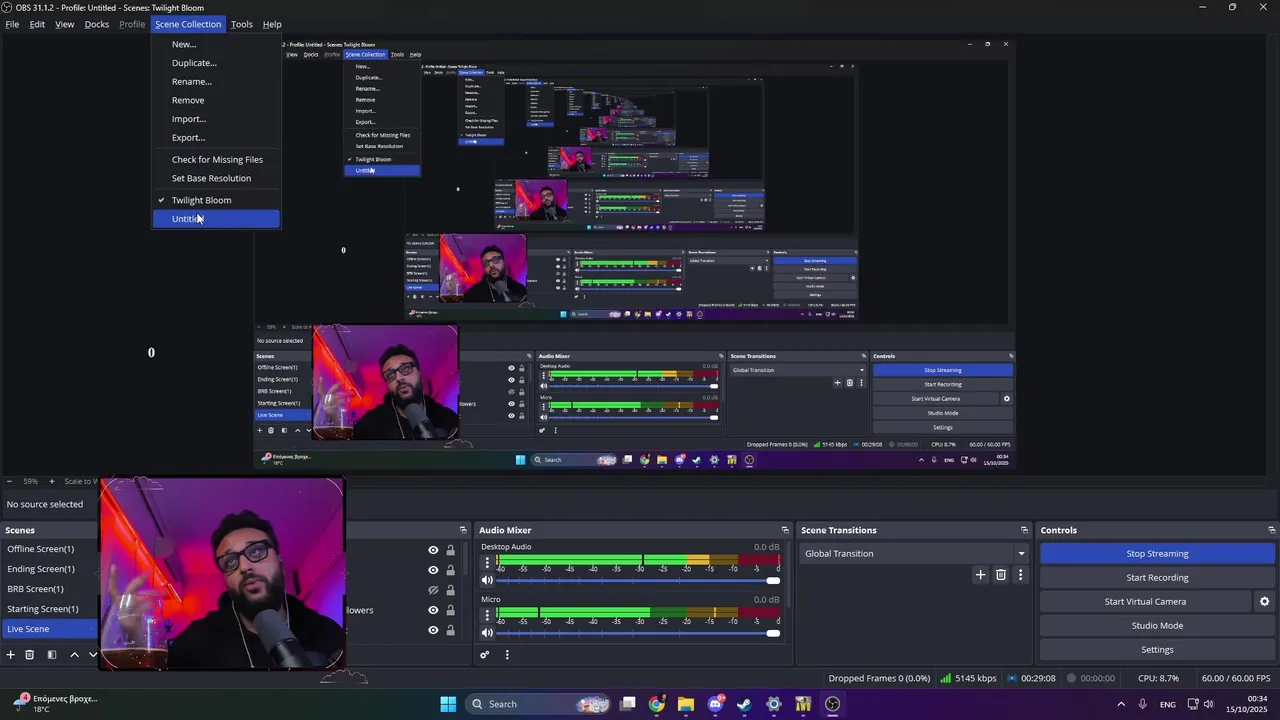Screen dimensions: 1280x720
Task: Mute the Micro channel speaker icon
Action: 487,632
